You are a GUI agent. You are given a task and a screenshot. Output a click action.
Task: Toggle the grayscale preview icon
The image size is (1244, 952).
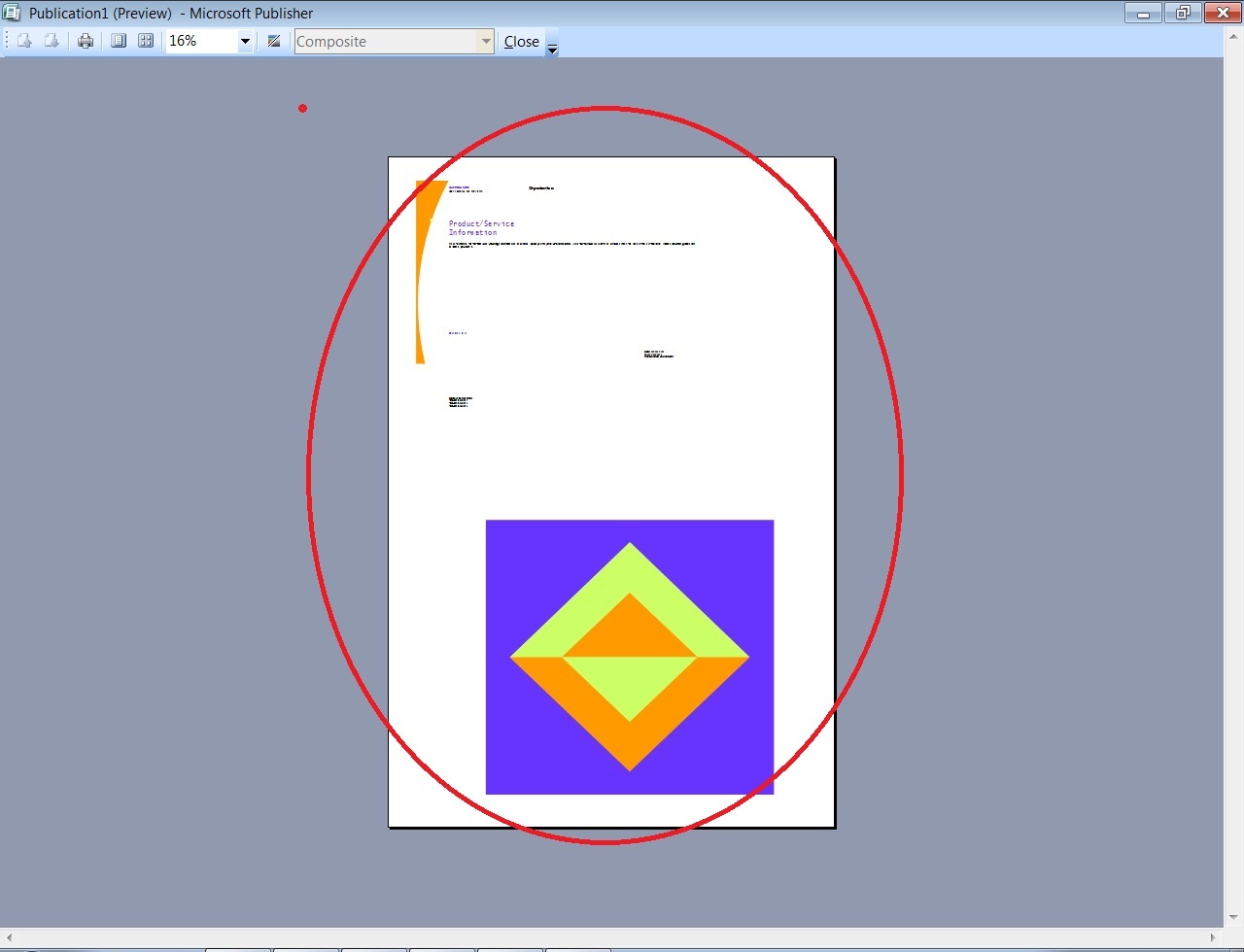coord(273,41)
